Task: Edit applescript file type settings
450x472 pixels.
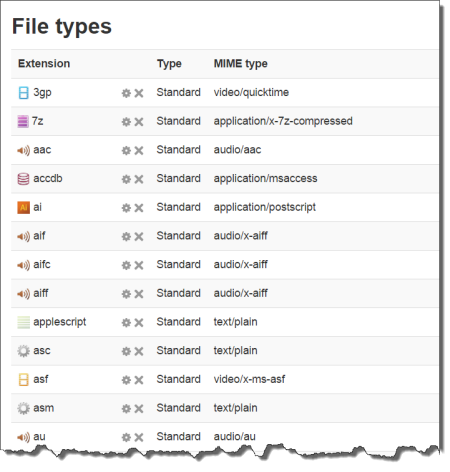Action: 126,322
